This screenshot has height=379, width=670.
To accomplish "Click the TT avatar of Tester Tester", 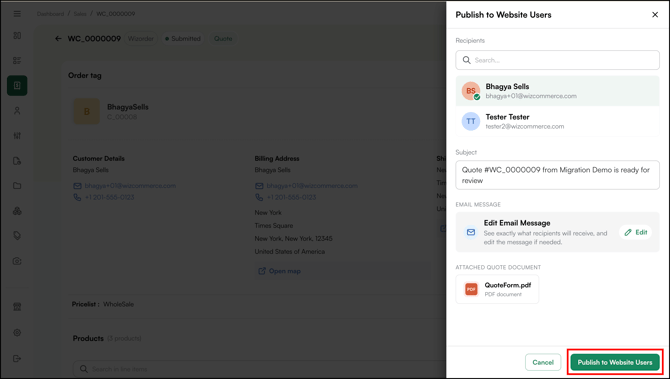I will click(x=471, y=121).
